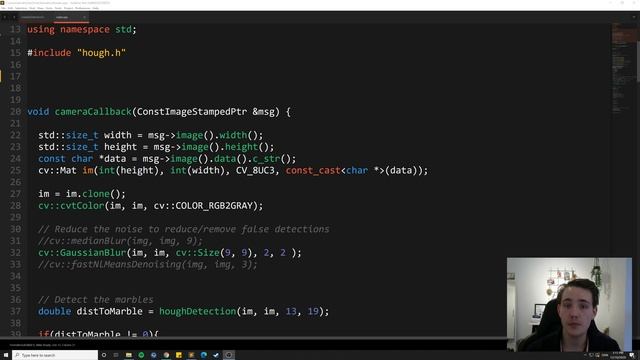Click the "hough.h" include string
Screen dimensions: 640x360
pos(102,53)
